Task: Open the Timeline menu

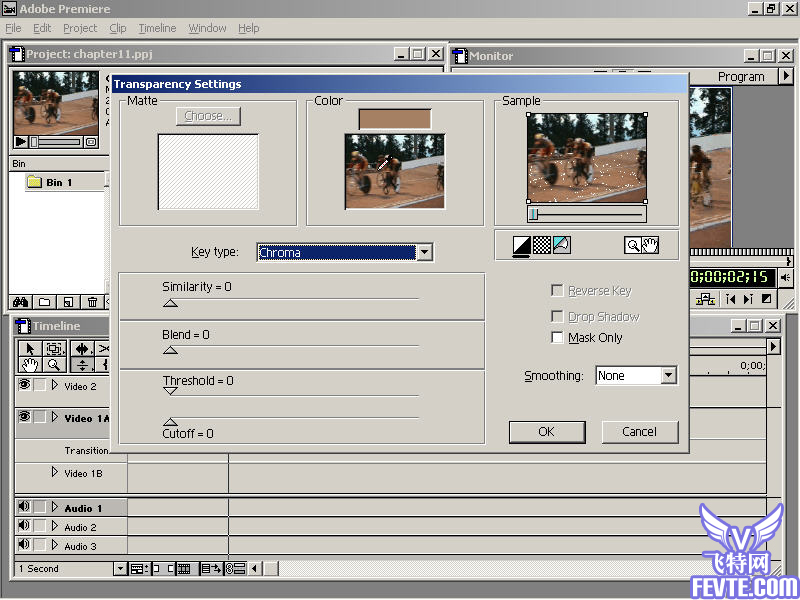Action: [x=157, y=28]
